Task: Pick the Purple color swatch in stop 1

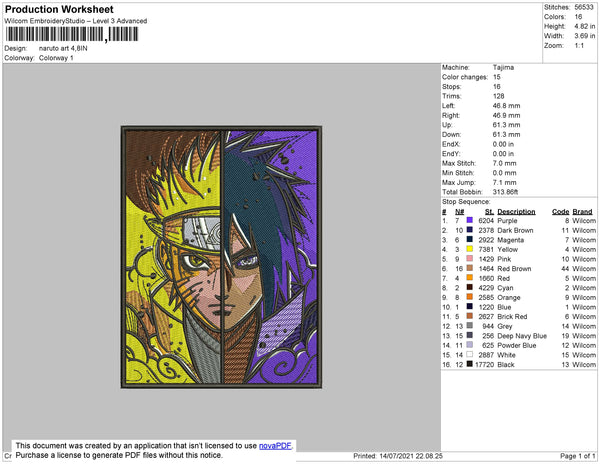Action: [x=470, y=220]
